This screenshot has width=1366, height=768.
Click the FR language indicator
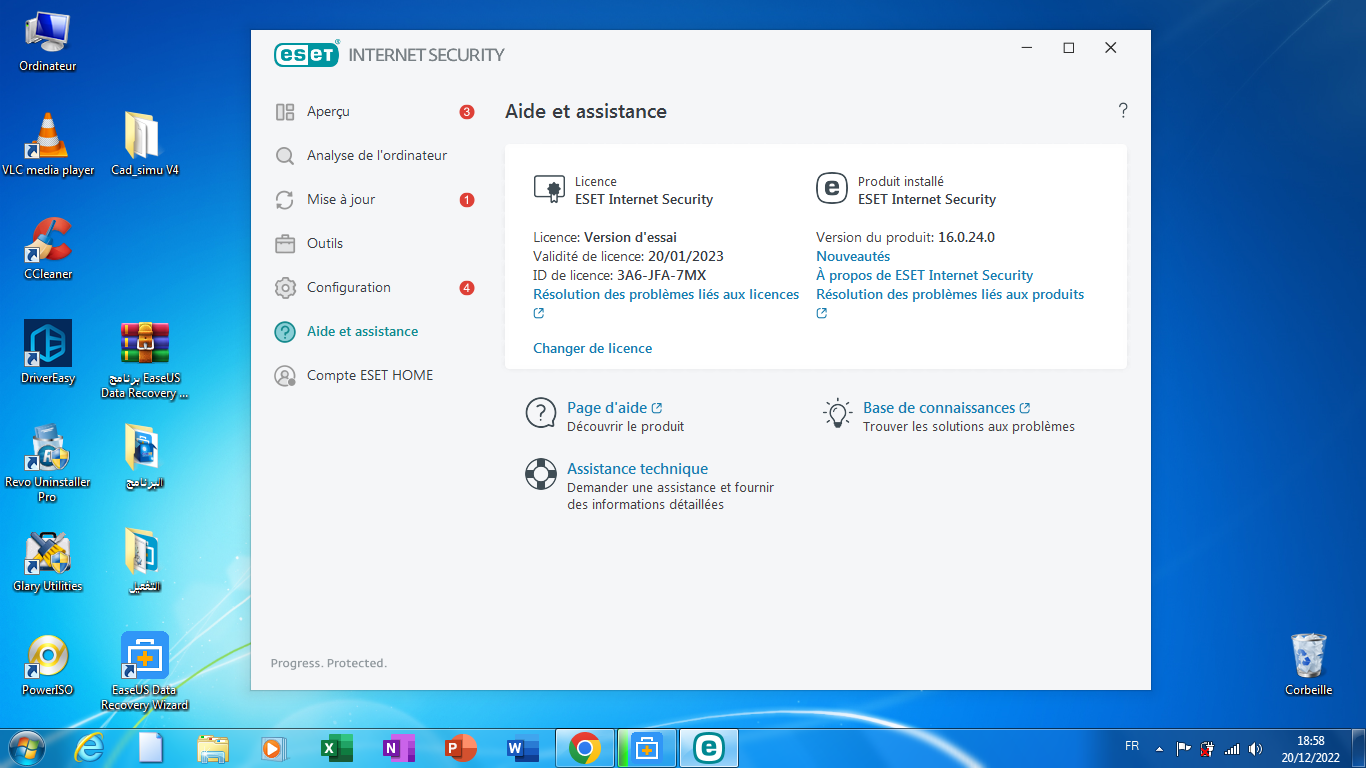[x=1132, y=747]
